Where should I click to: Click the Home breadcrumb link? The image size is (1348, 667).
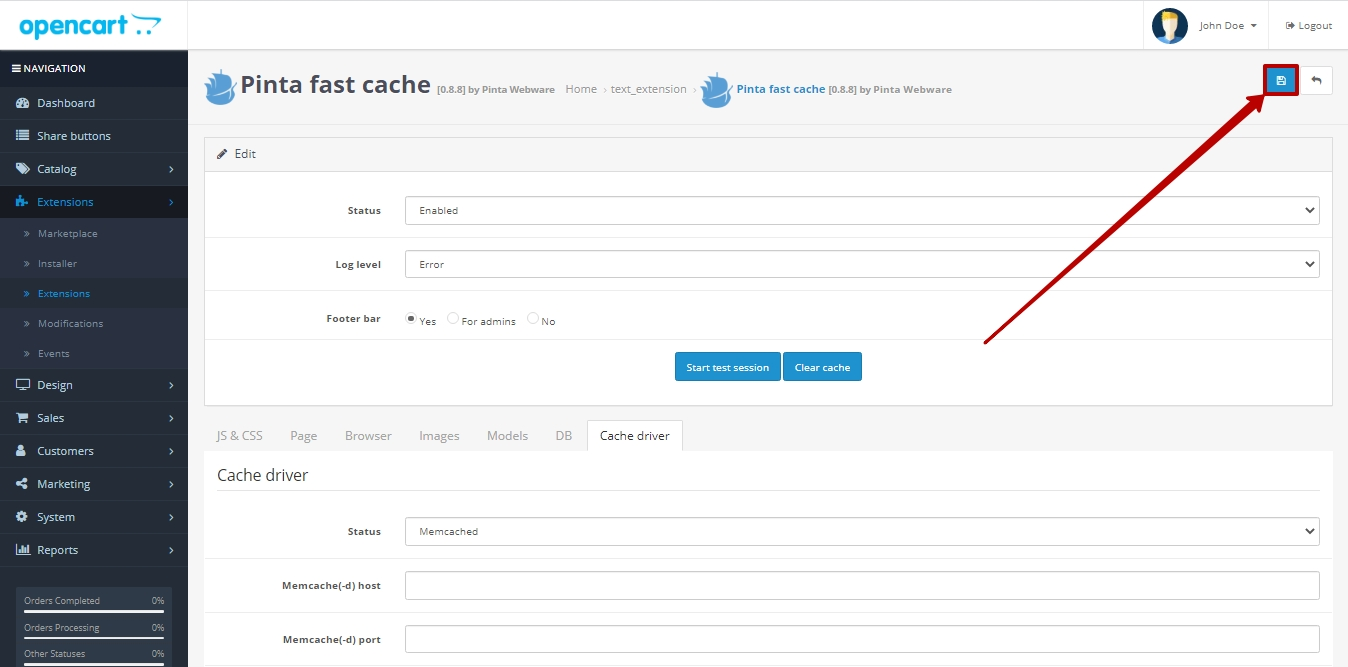pyautogui.click(x=581, y=89)
